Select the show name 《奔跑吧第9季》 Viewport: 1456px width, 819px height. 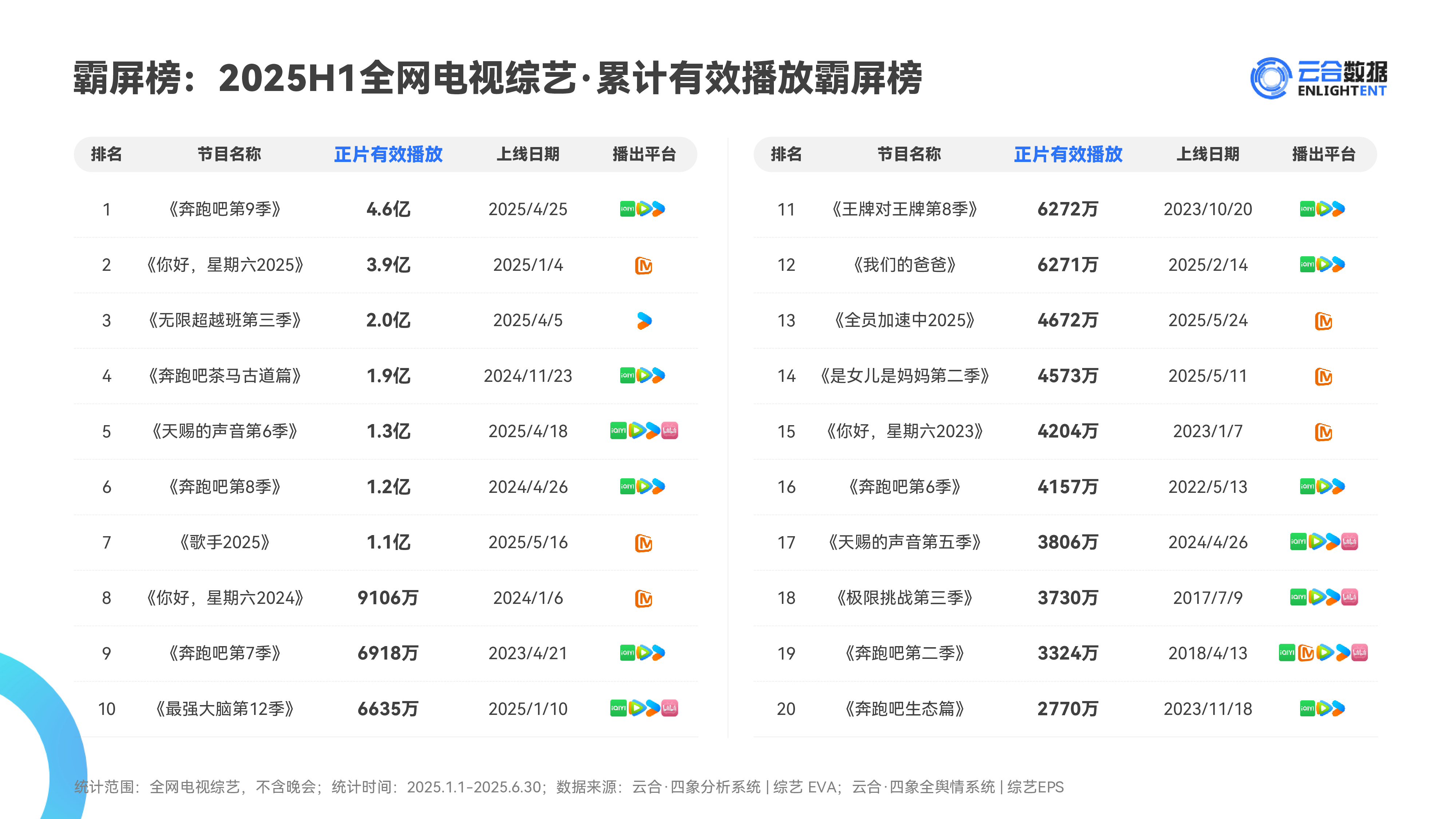tap(225, 209)
